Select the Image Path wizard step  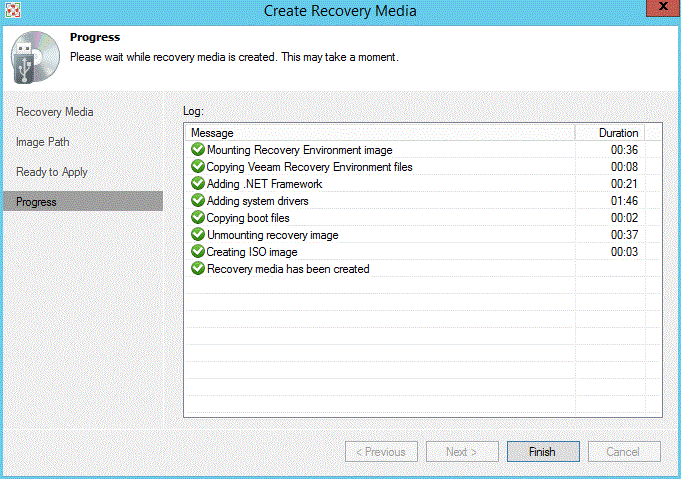pyautogui.click(x=43, y=142)
